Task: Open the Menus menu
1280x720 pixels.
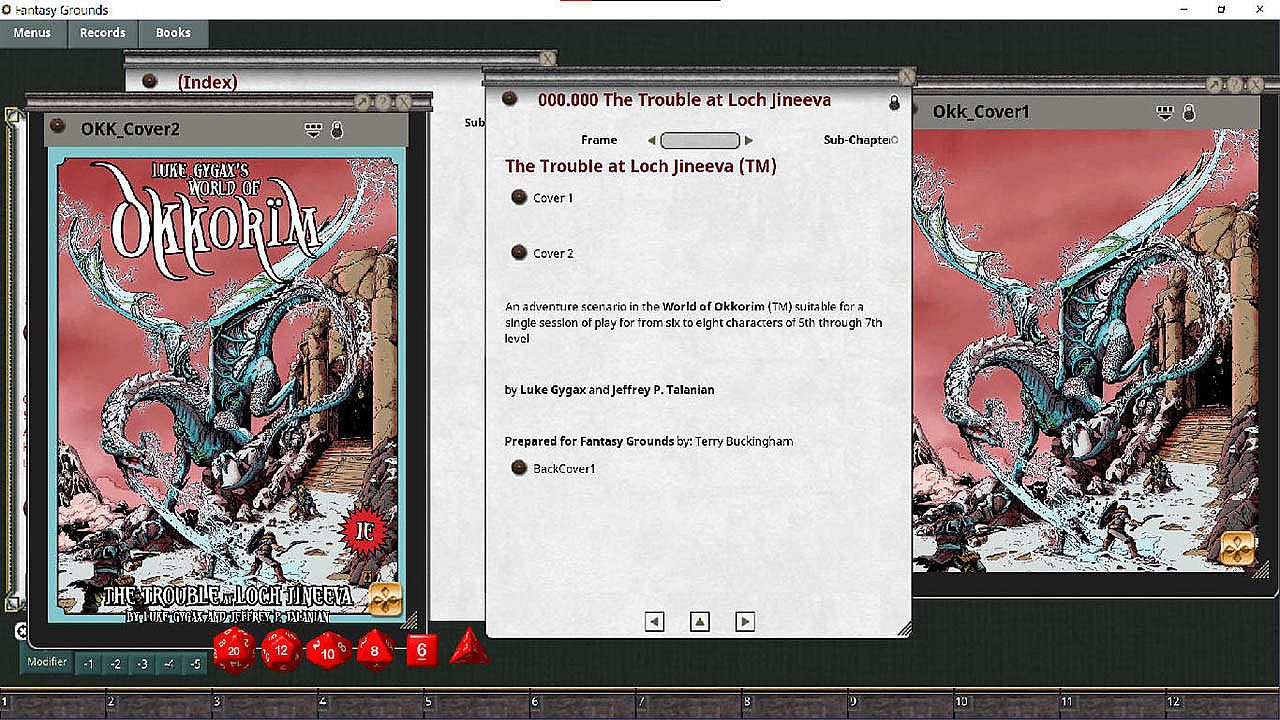Action: [x=32, y=33]
